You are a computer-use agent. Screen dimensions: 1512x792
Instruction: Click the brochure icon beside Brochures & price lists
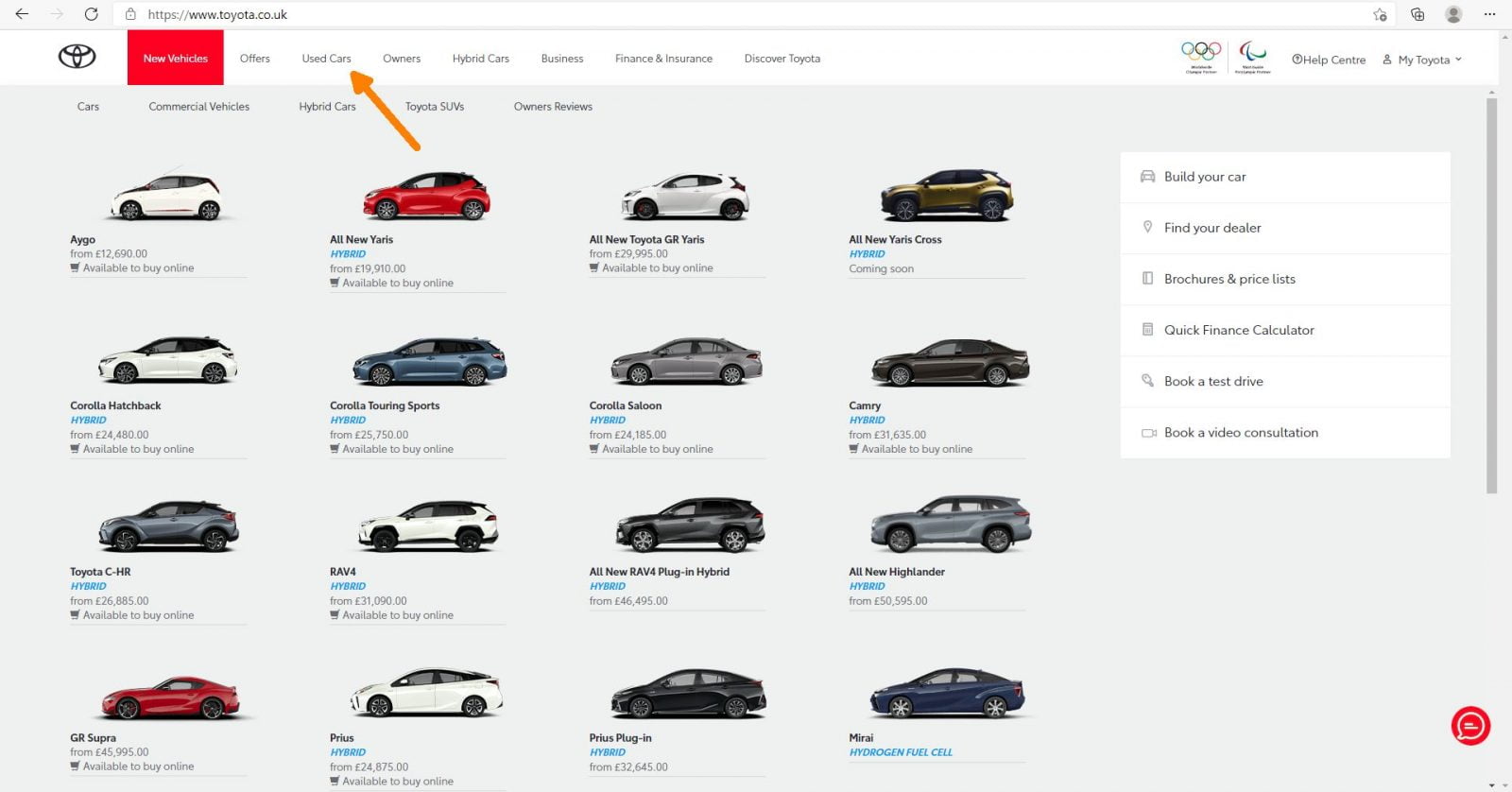(x=1147, y=278)
